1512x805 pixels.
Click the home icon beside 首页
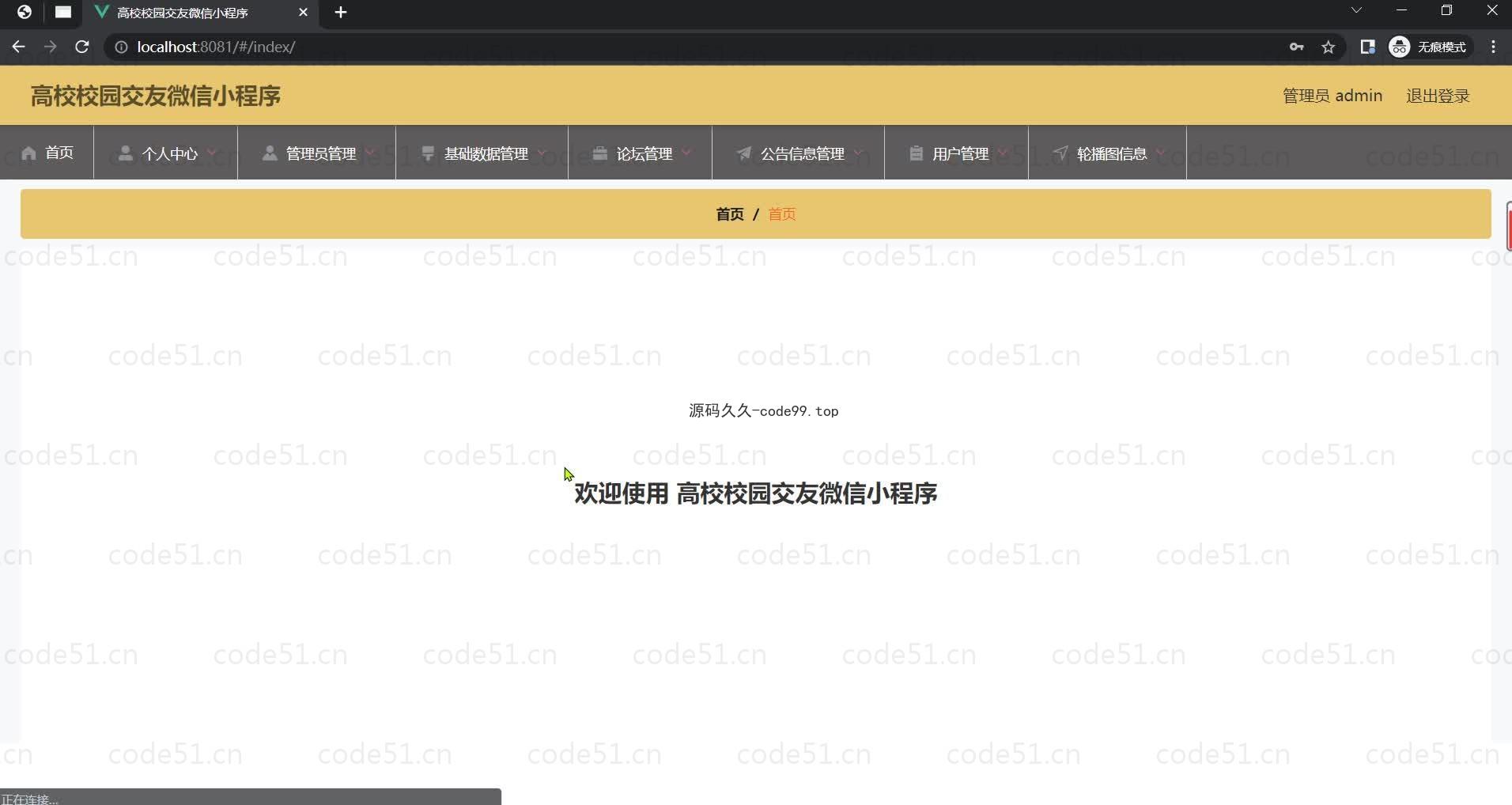click(28, 153)
